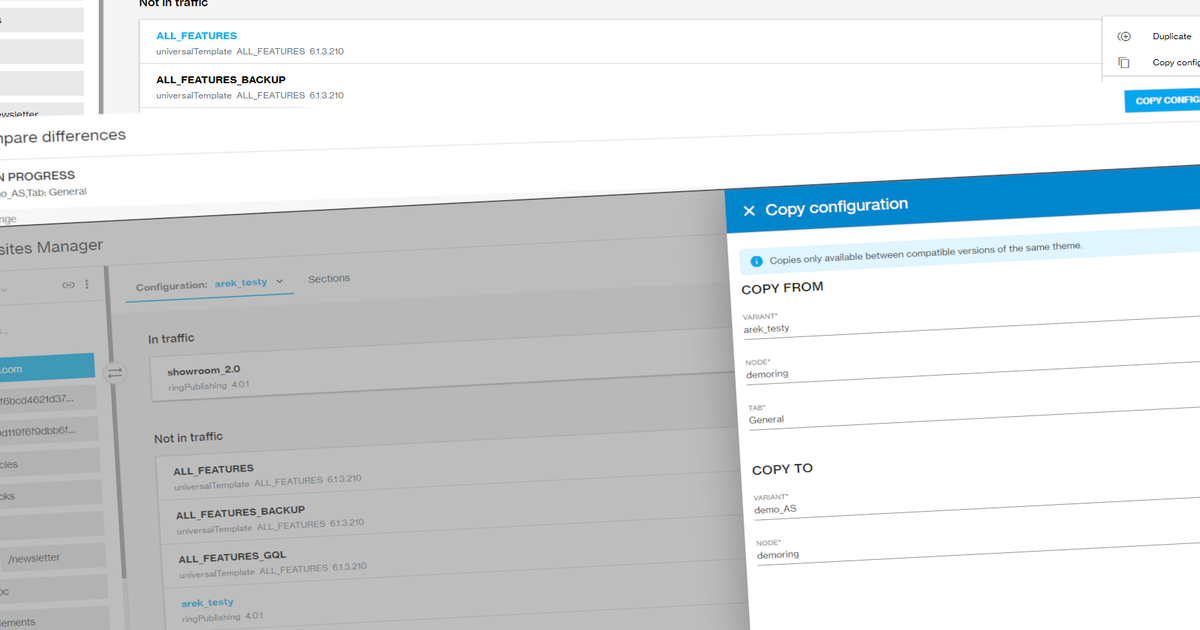Click the IN PROGRESS status text
This screenshot has width=1200, height=630.
[x=36, y=176]
